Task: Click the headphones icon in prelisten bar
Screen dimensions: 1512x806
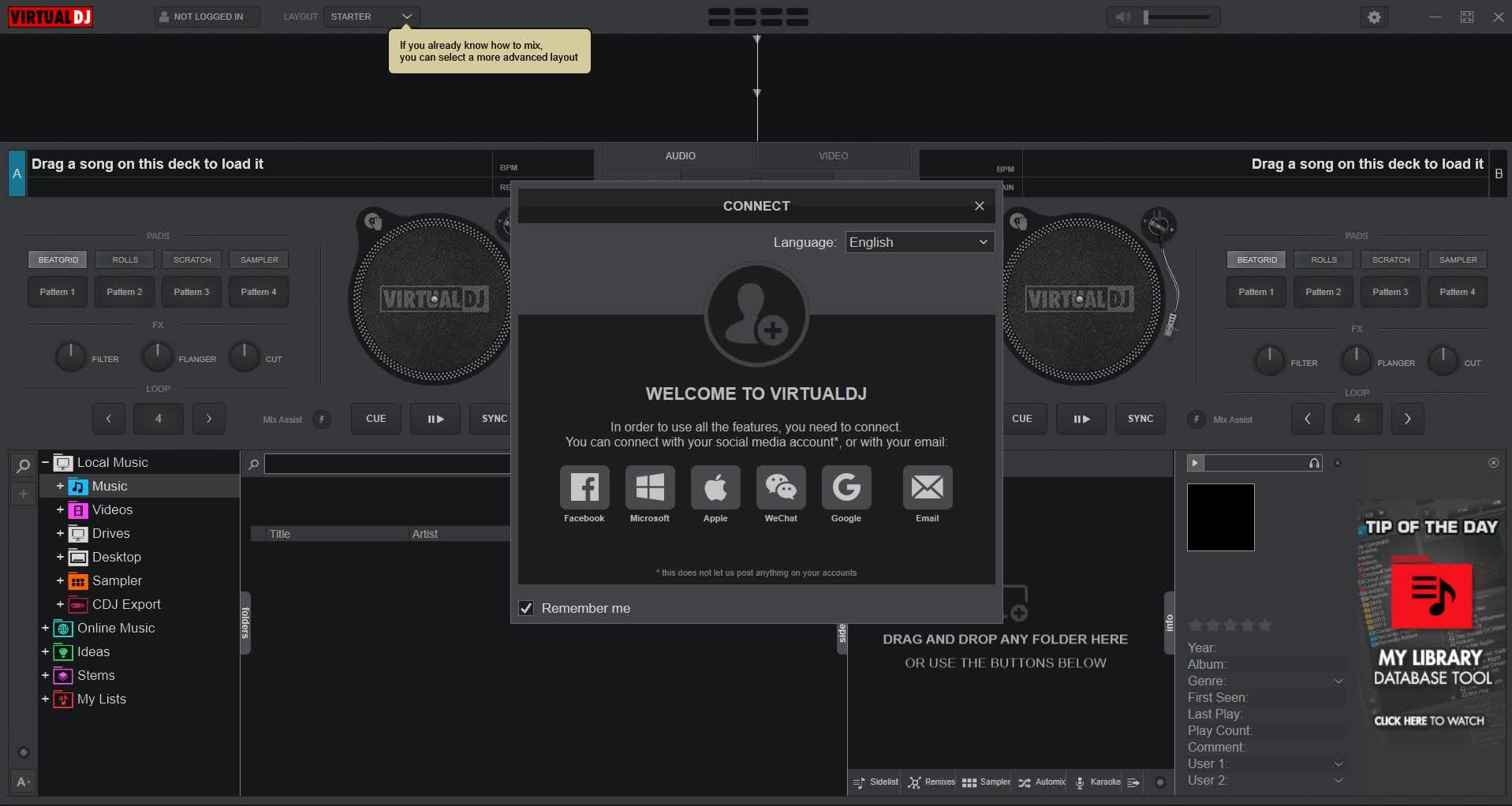Action: pyautogui.click(x=1314, y=464)
